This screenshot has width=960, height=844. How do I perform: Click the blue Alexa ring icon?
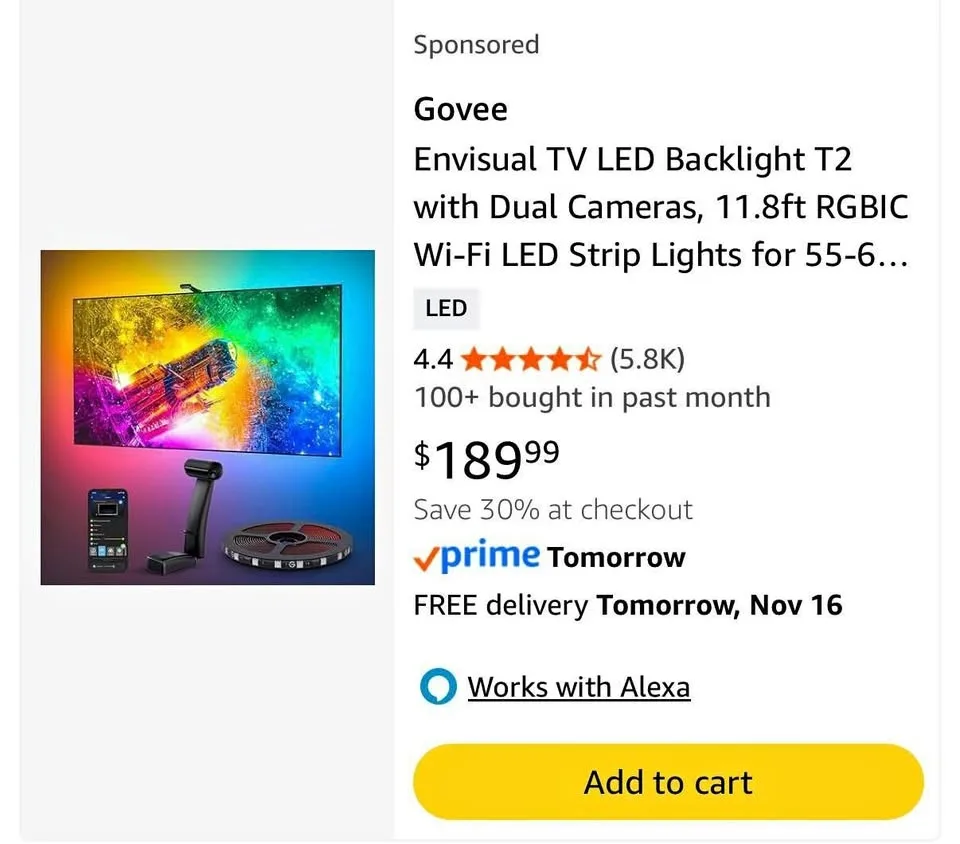point(437,688)
